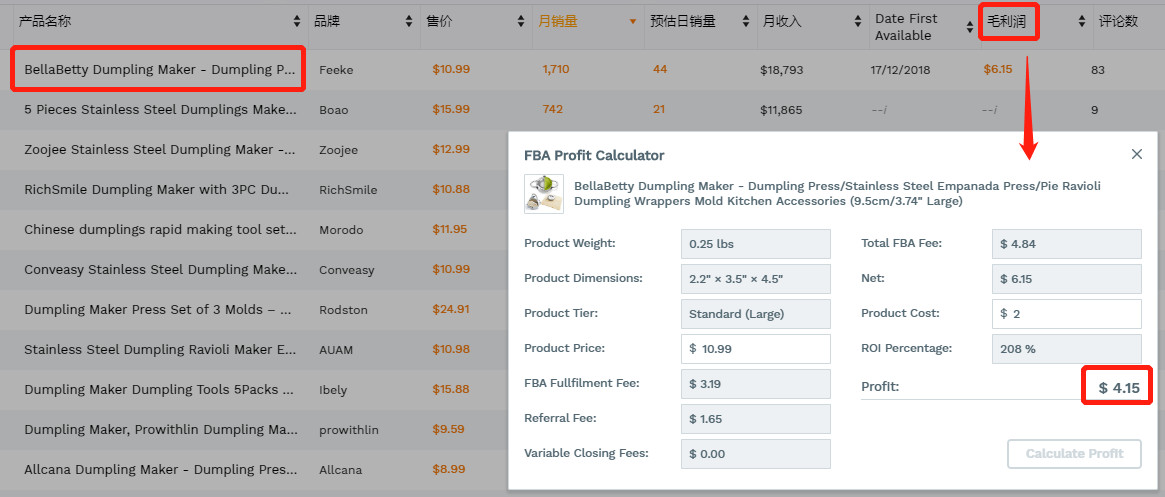The image size is (1165, 497).
Task: Sort by Date First Available arrows
Action: point(969,21)
